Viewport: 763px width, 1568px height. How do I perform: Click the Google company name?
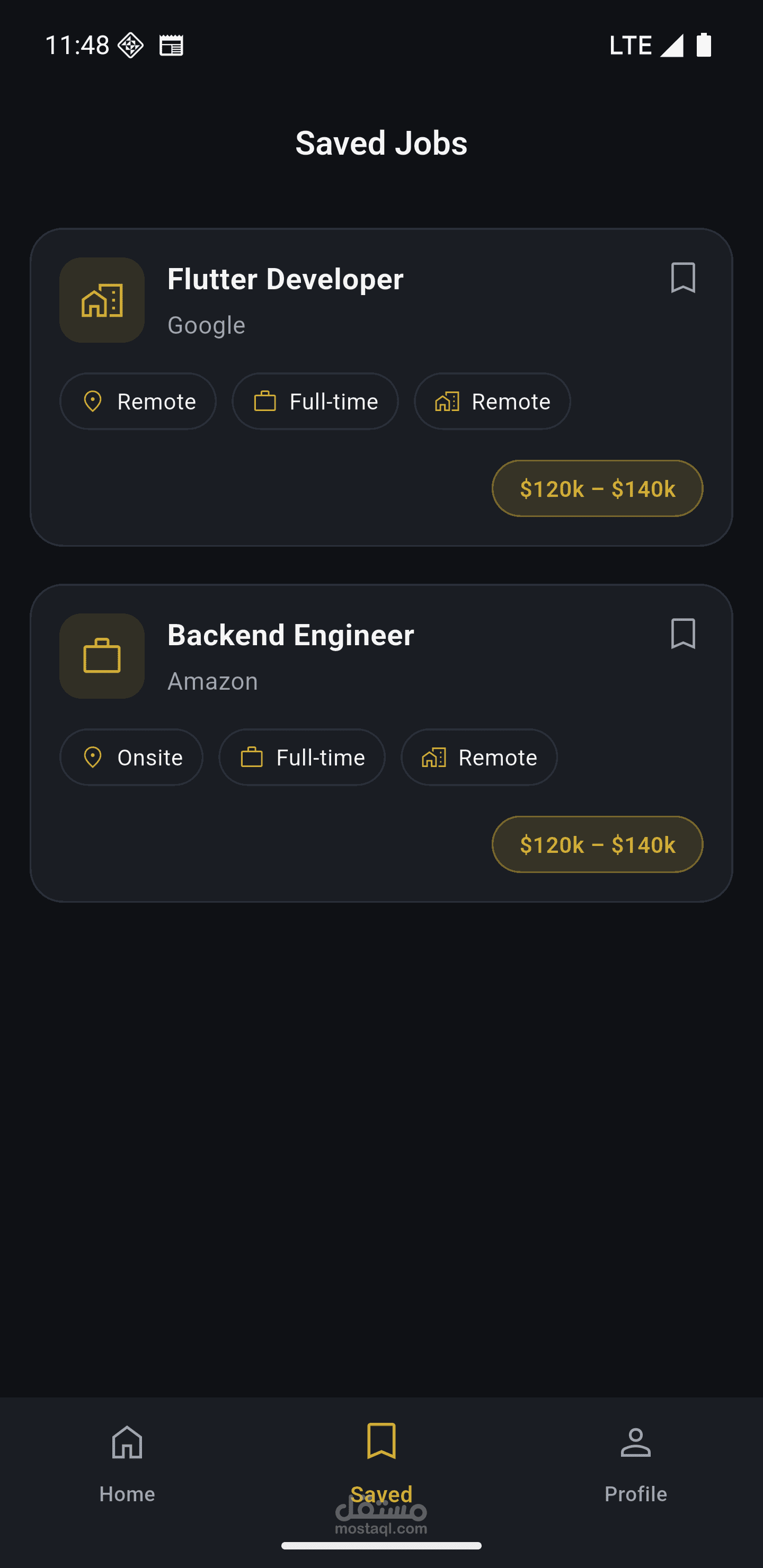(x=207, y=325)
